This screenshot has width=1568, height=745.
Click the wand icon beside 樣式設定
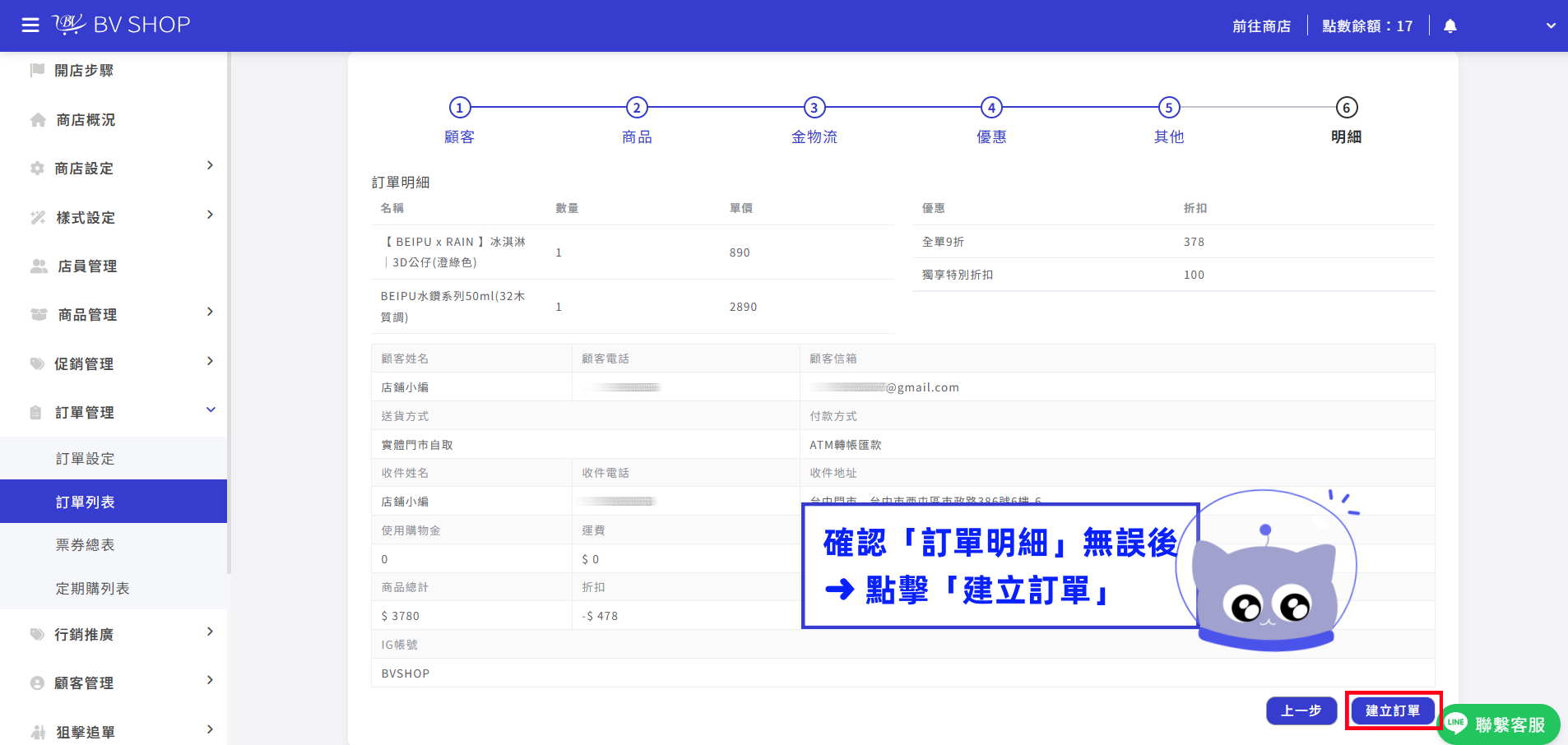38,217
